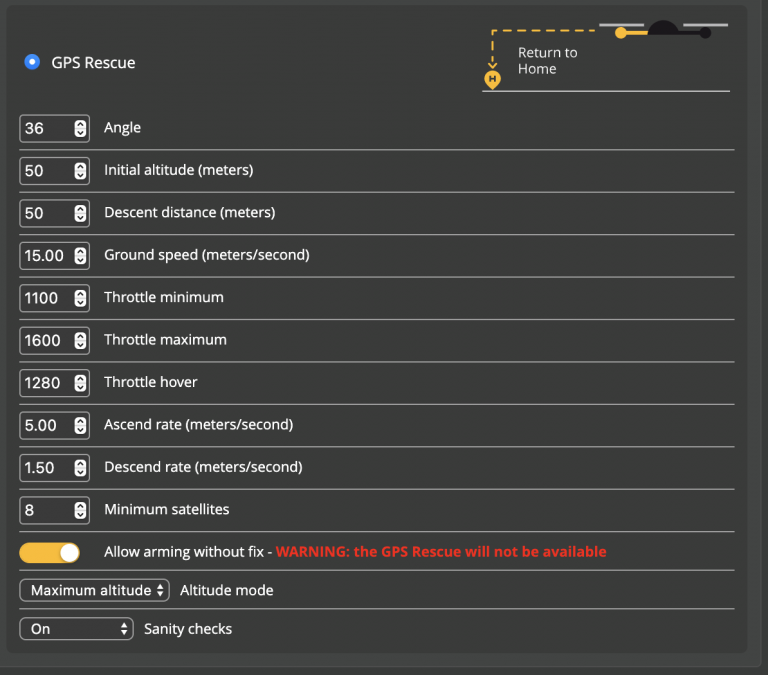The height and width of the screenshot is (675, 768).
Task: Click the Ascend rate stepper arrows
Action: click(80, 425)
